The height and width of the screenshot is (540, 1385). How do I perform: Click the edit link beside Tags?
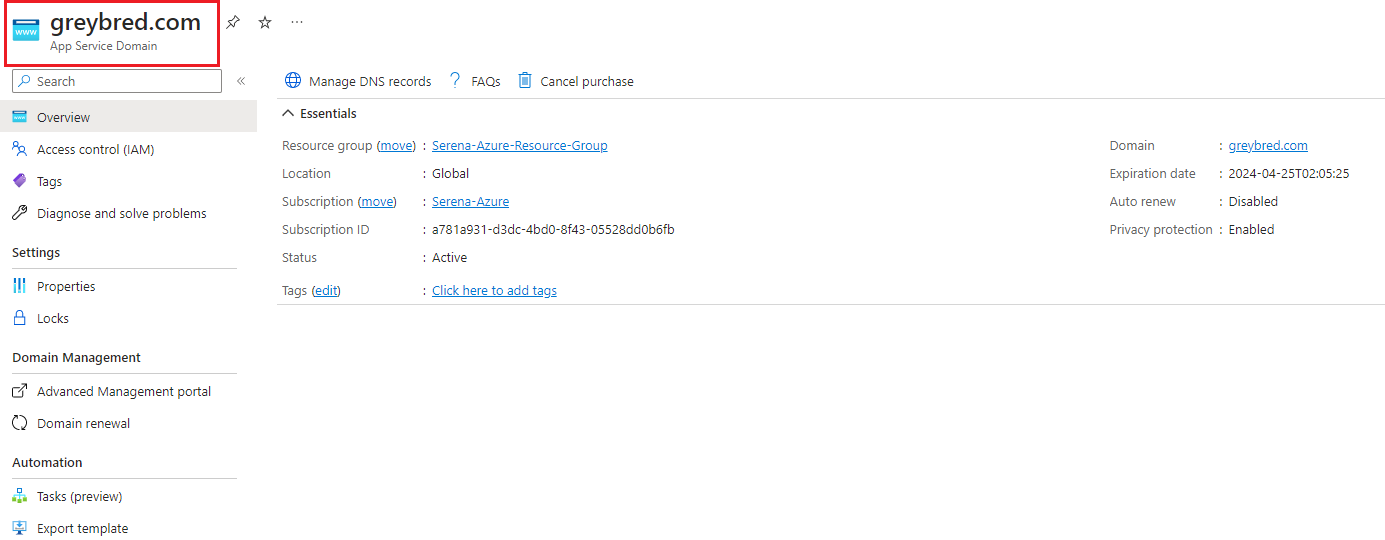coord(326,290)
